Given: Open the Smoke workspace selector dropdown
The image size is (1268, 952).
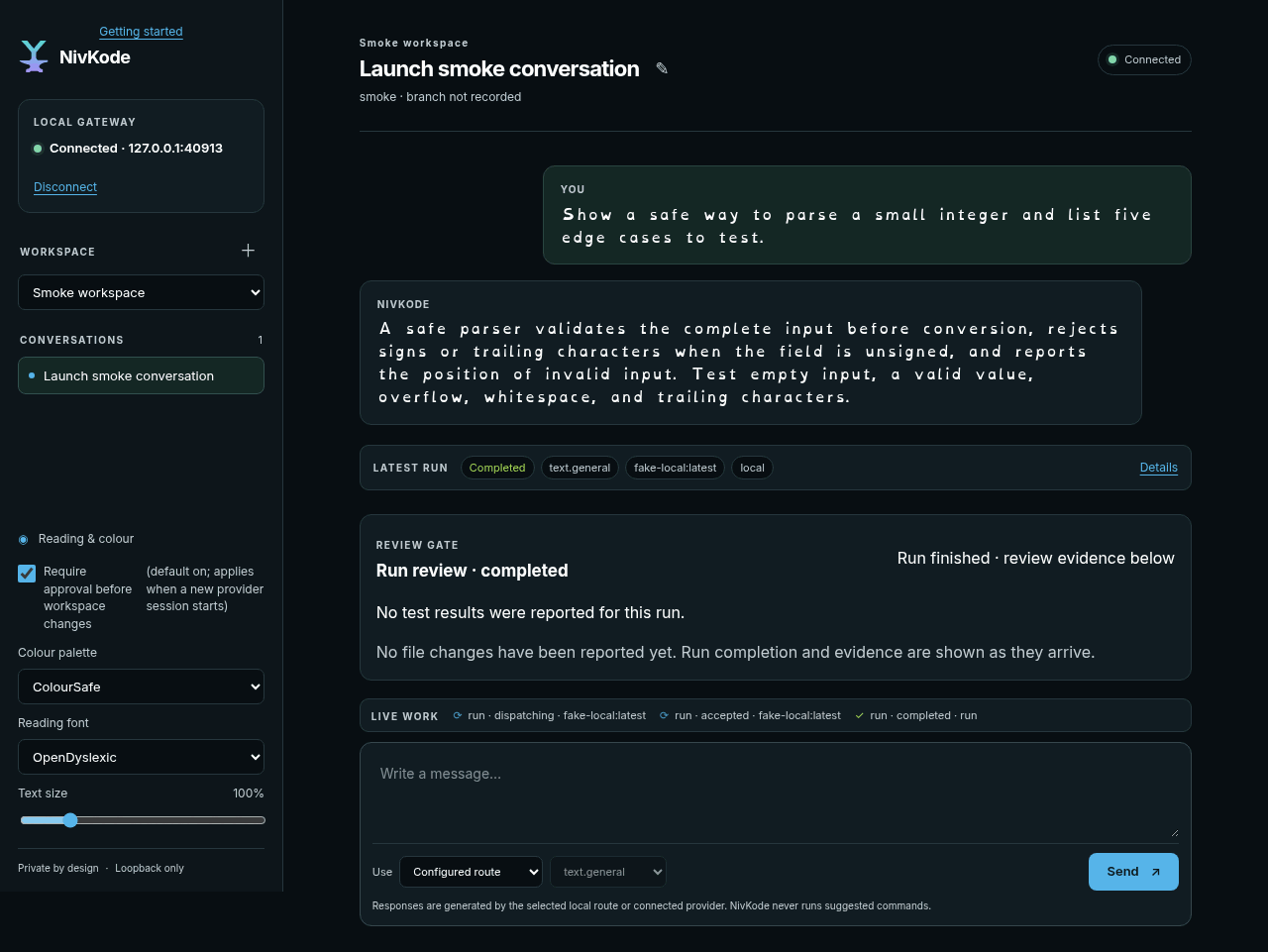Looking at the screenshot, I should coord(141,292).
